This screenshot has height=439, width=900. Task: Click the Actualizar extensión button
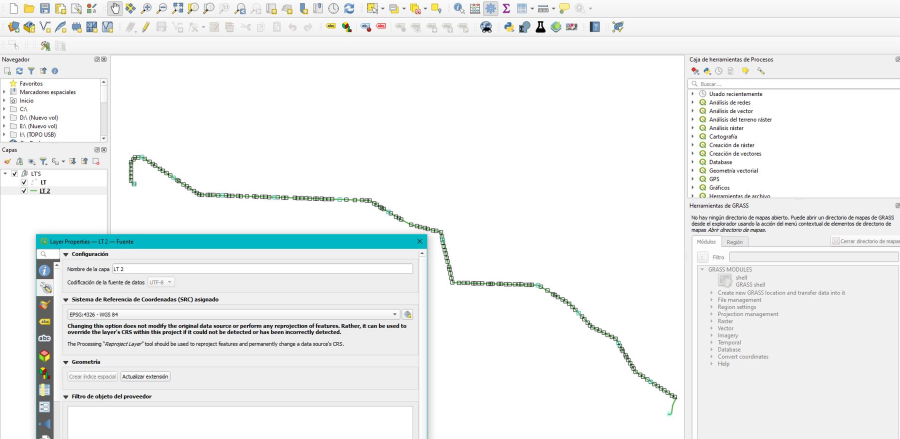[x=145, y=377]
